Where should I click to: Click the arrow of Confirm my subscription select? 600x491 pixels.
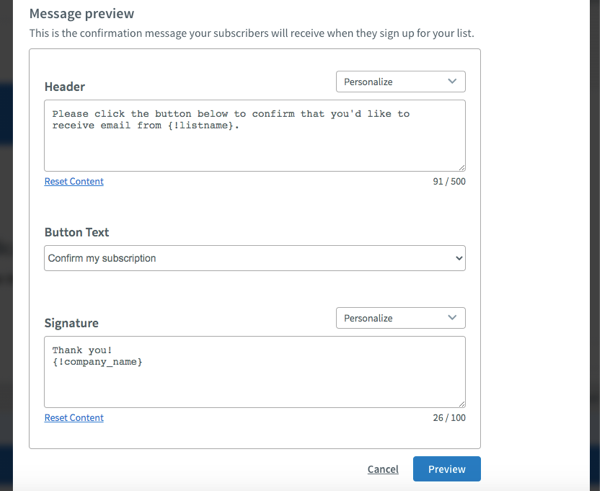click(x=459, y=258)
